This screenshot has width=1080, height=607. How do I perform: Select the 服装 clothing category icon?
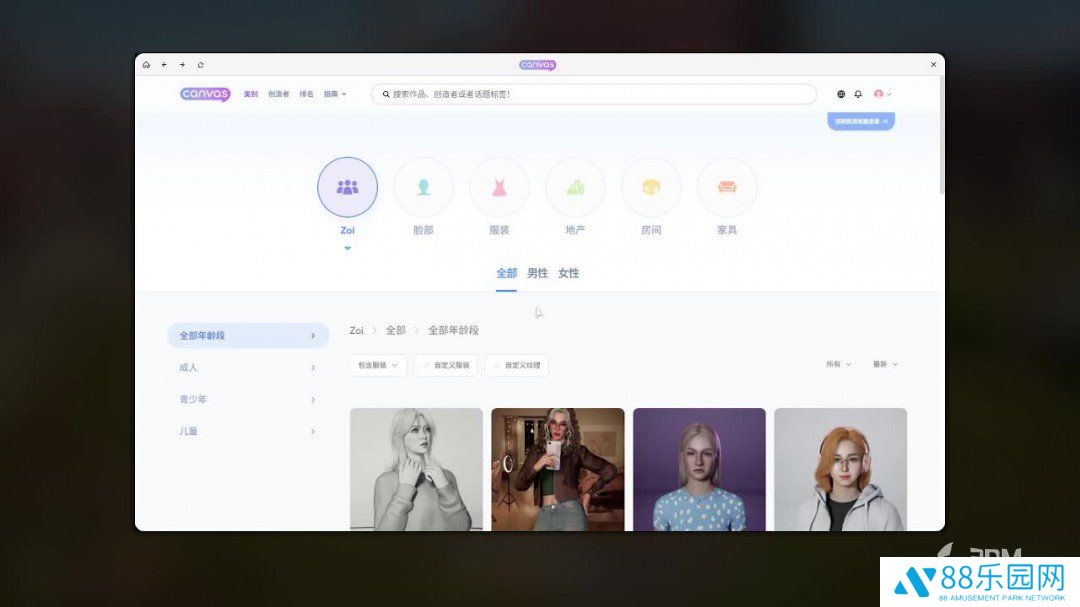click(x=499, y=187)
